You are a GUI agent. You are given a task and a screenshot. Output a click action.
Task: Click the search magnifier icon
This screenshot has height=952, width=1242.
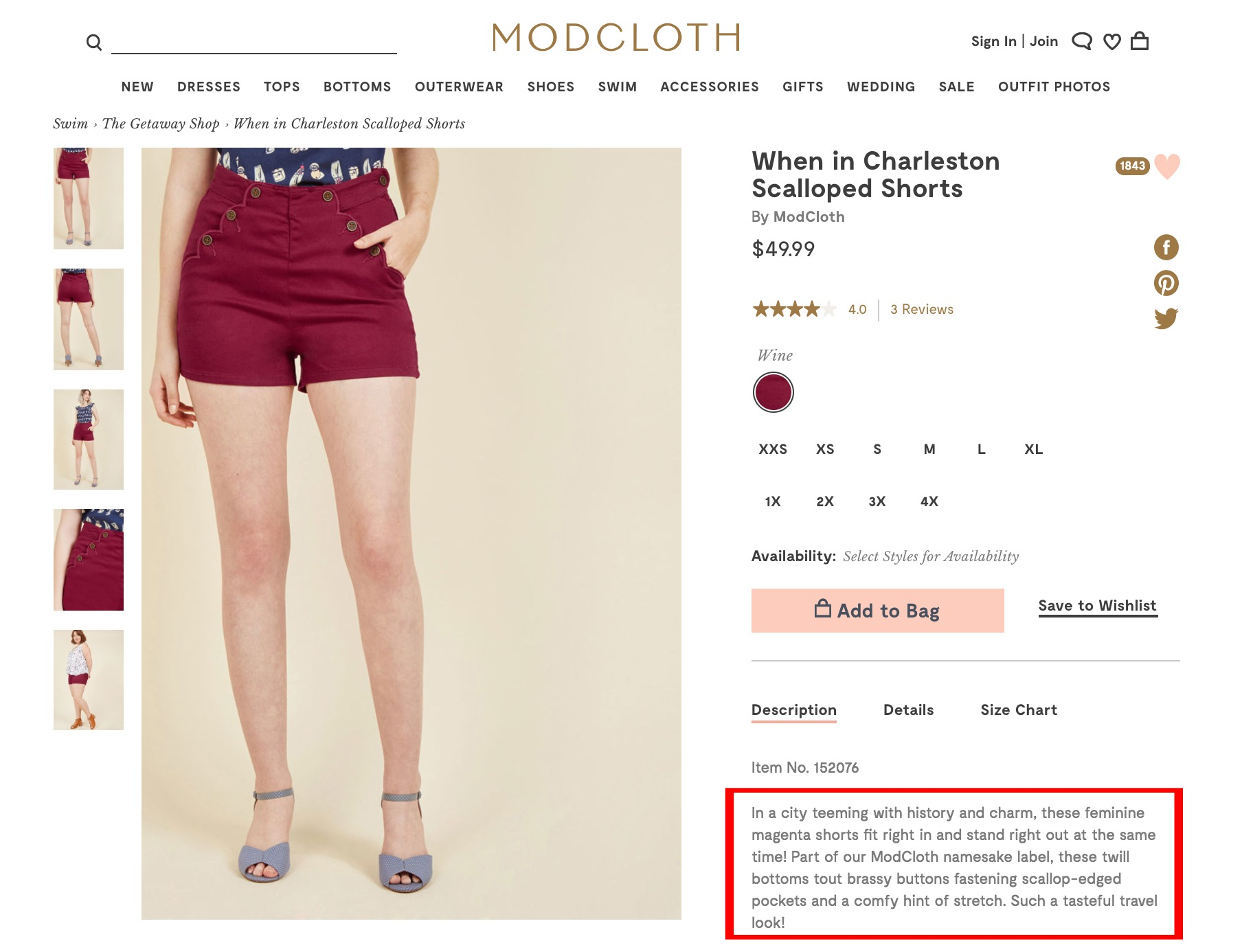pos(94,43)
